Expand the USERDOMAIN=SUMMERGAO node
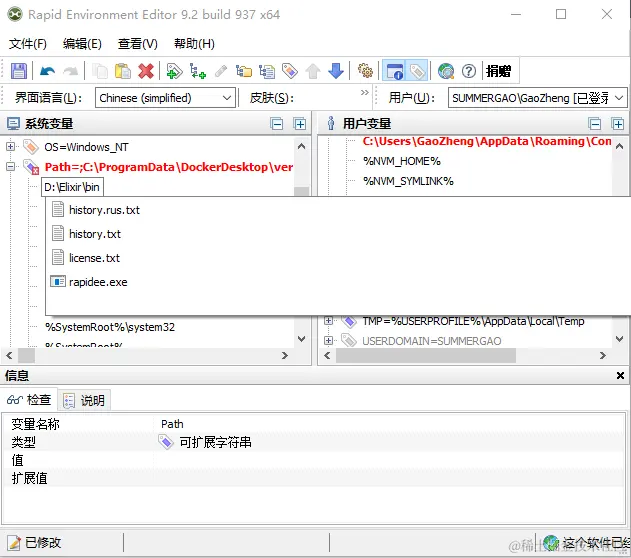 coord(328,340)
